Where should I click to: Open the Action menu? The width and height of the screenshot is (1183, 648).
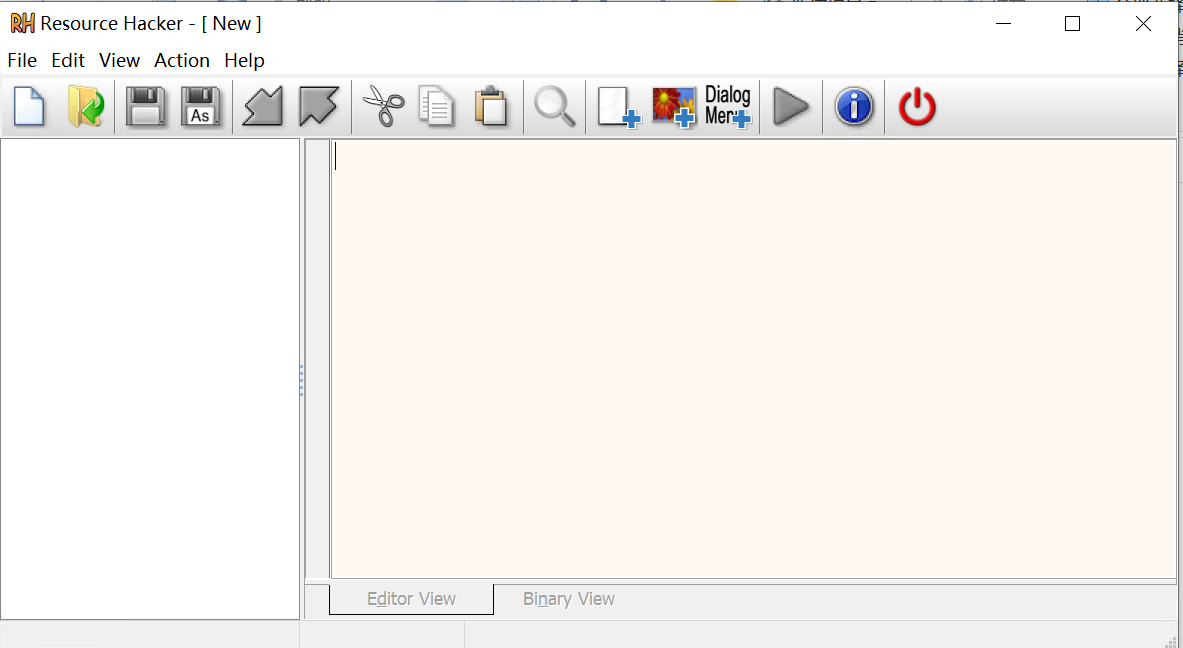(182, 60)
